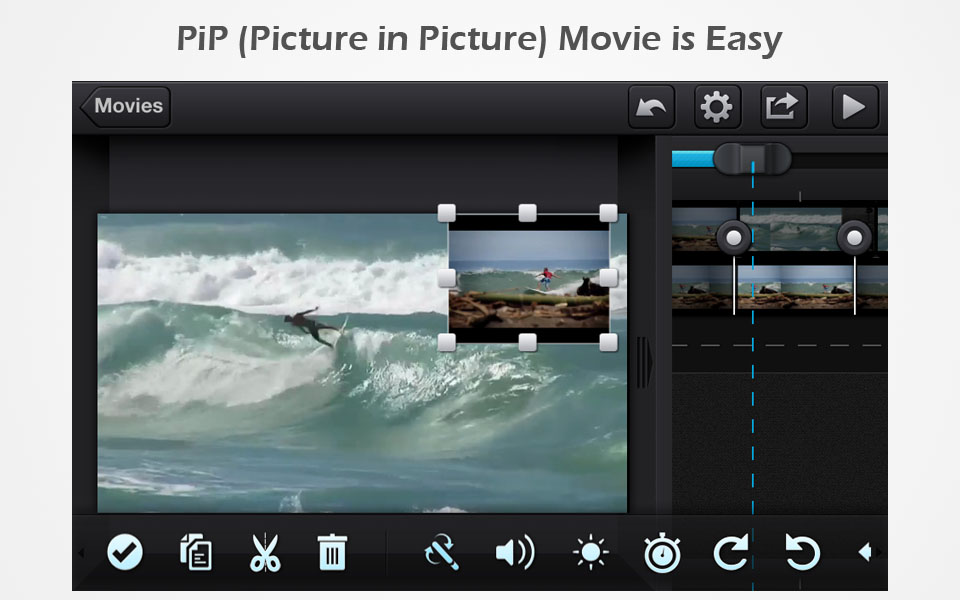Click the right-middle PiP resize handle
This screenshot has width=960, height=600.
click(609, 279)
